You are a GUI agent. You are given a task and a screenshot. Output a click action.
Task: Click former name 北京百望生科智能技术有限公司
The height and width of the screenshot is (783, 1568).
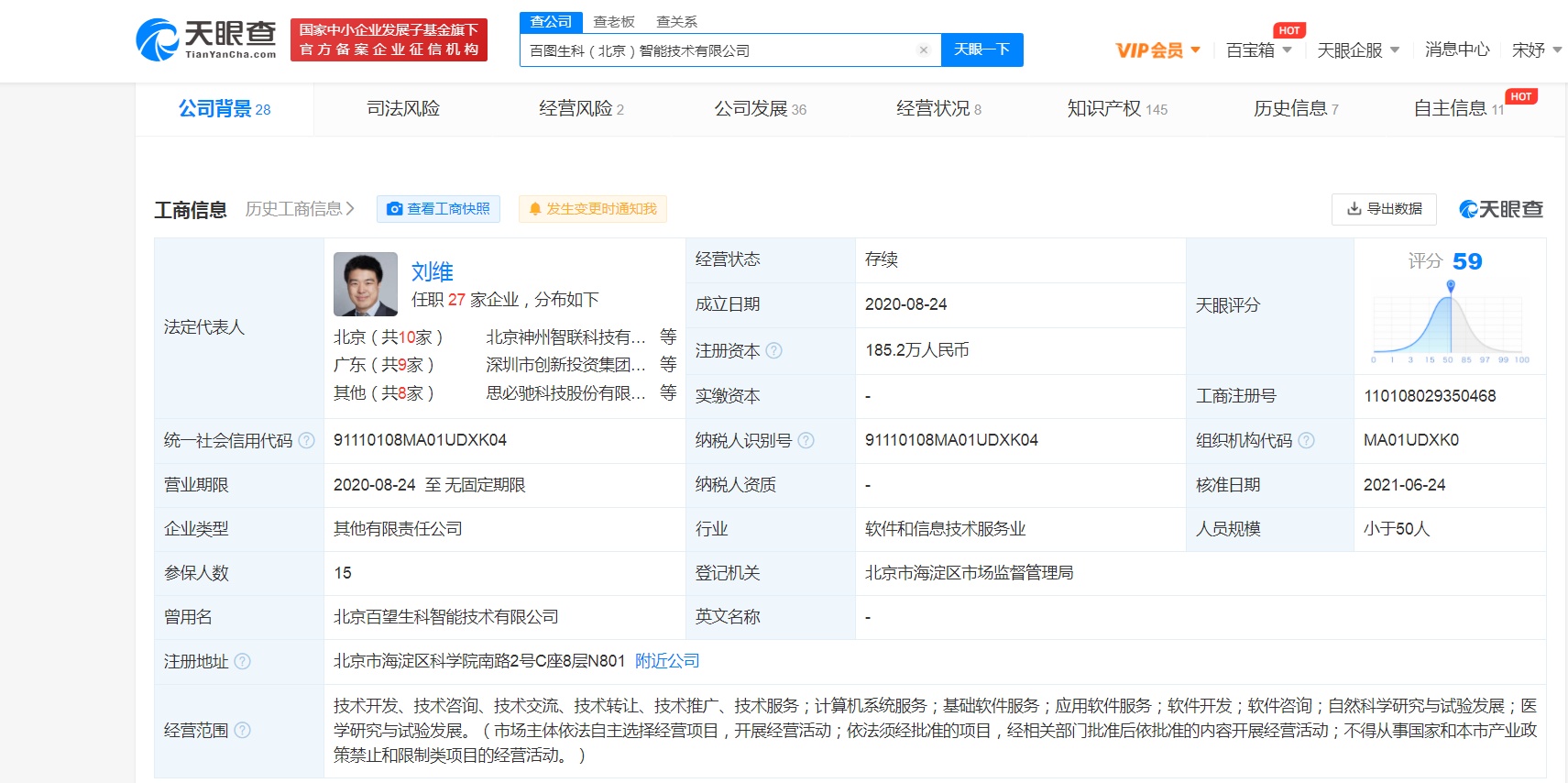coord(446,617)
